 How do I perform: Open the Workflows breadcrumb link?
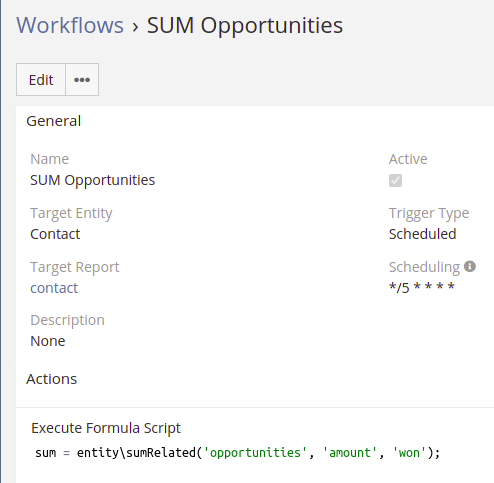pos(70,25)
